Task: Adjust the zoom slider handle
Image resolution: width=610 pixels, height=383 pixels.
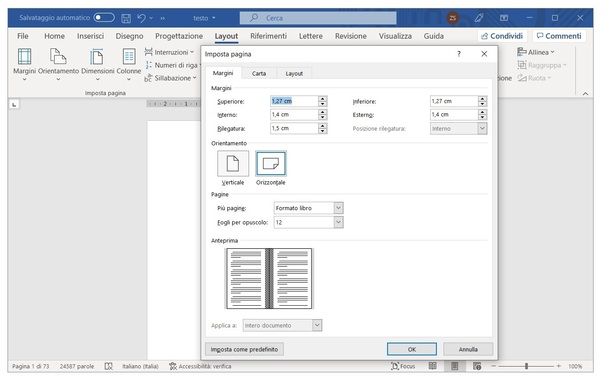Action: click(526, 366)
